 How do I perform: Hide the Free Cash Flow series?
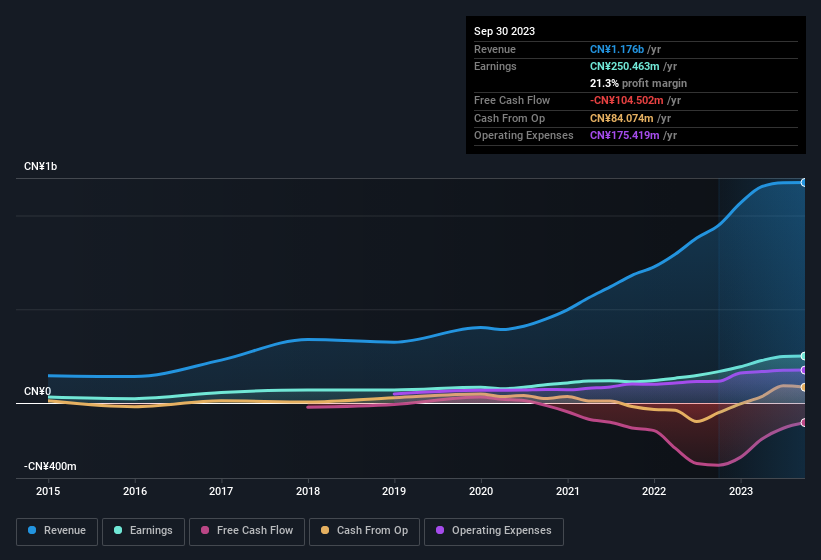tap(246, 531)
